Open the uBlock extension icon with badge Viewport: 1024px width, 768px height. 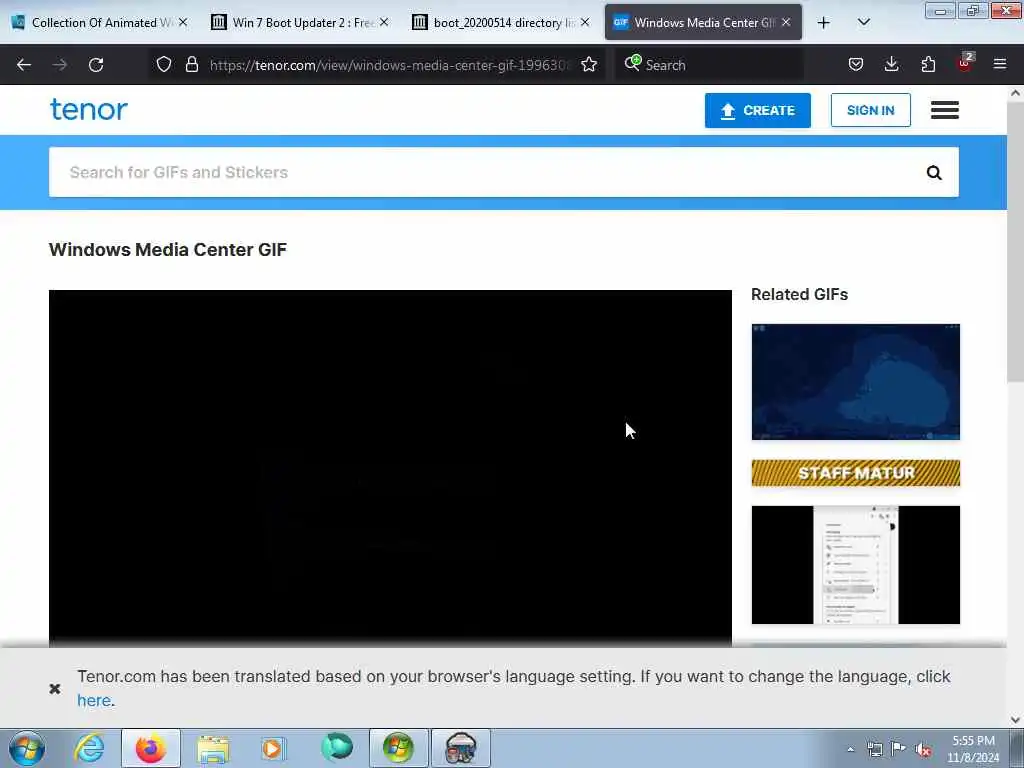coord(965,63)
